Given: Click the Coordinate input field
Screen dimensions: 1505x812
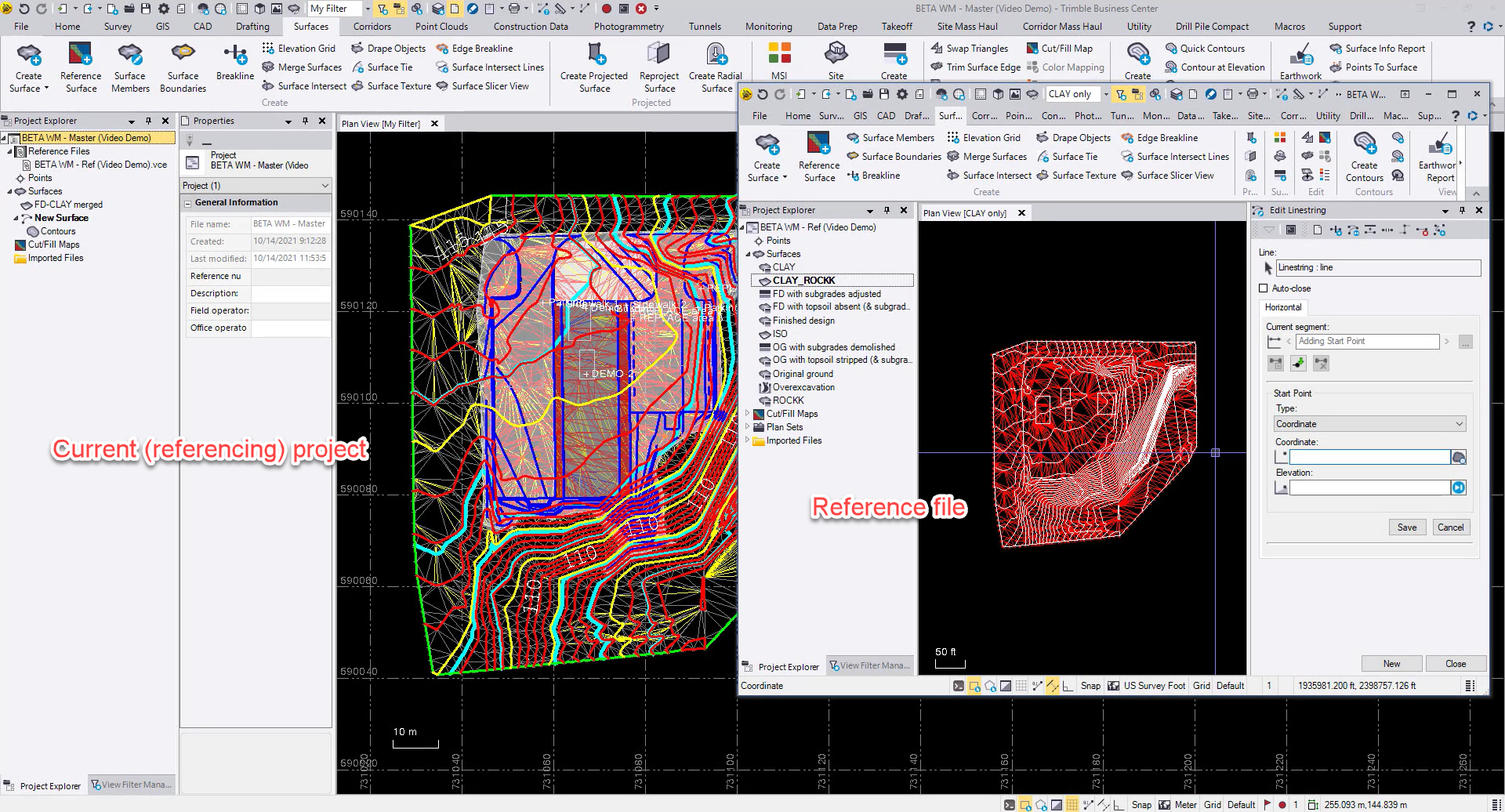Looking at the screenshot, I should pyautogui.click(x=1369, y=457).
